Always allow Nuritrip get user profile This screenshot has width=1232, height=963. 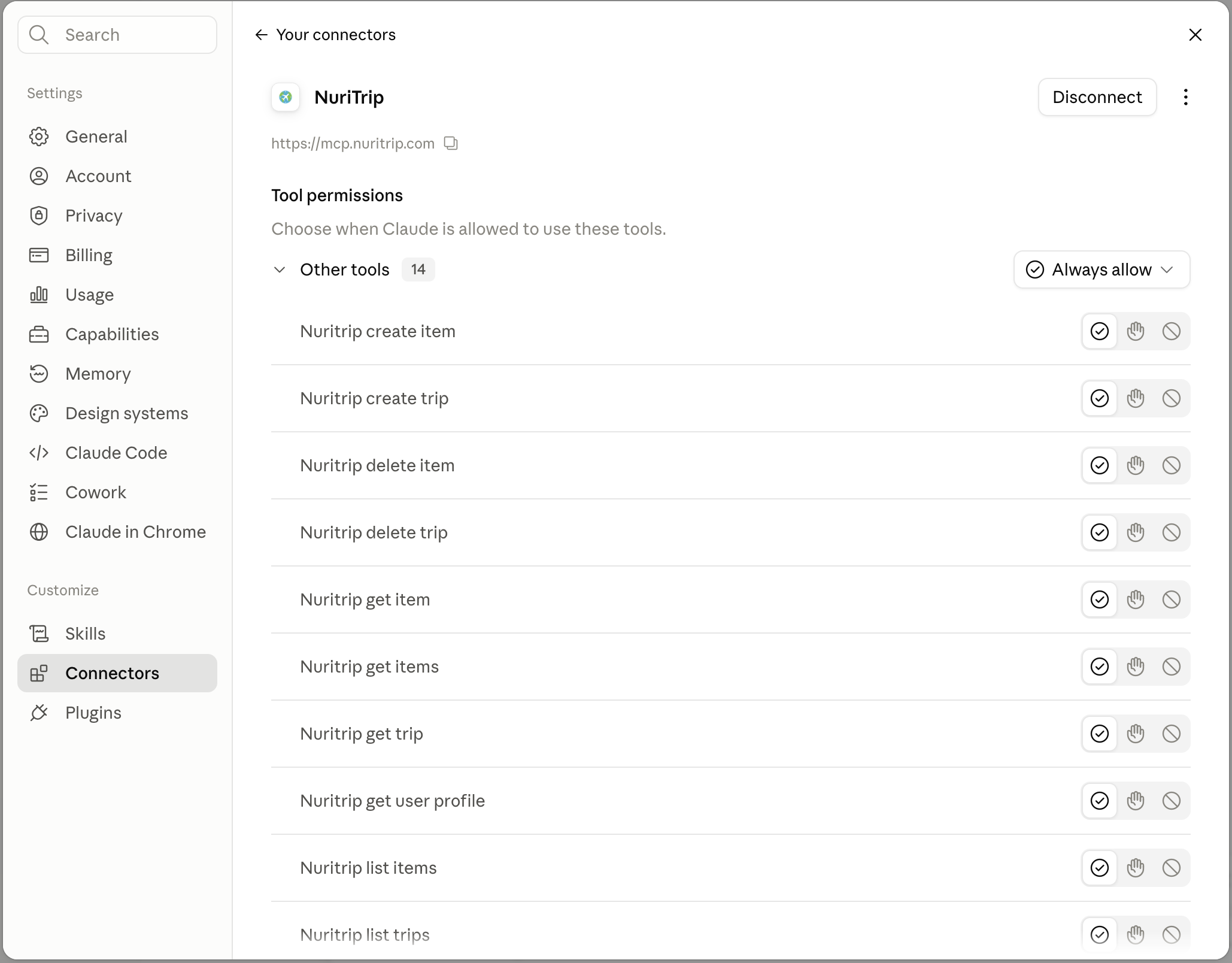[1099, 801]
